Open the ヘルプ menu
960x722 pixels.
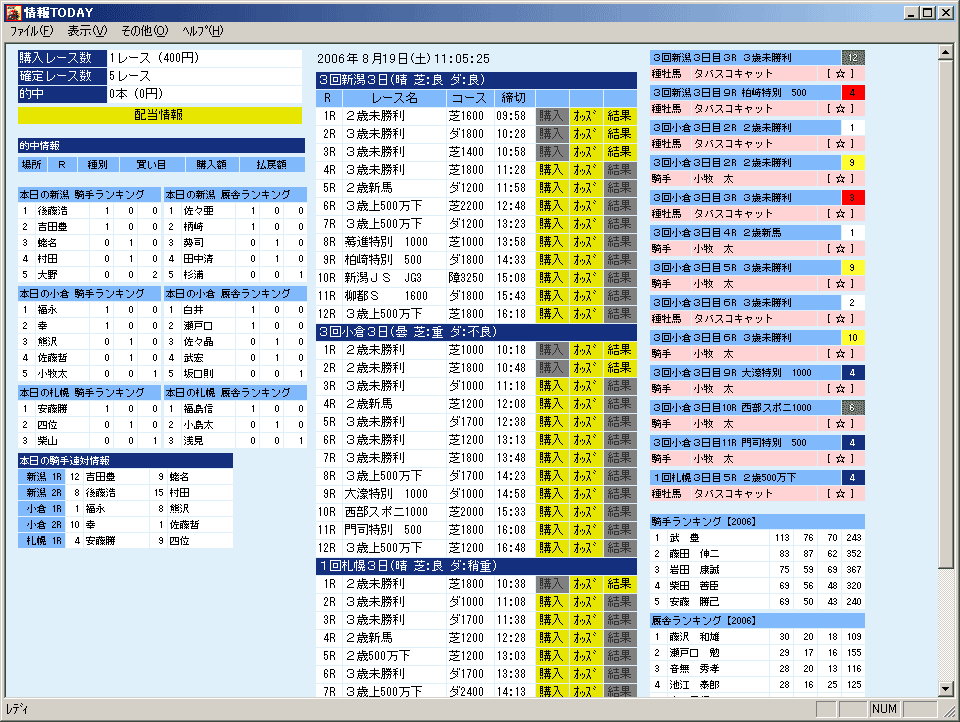[202, 31]
